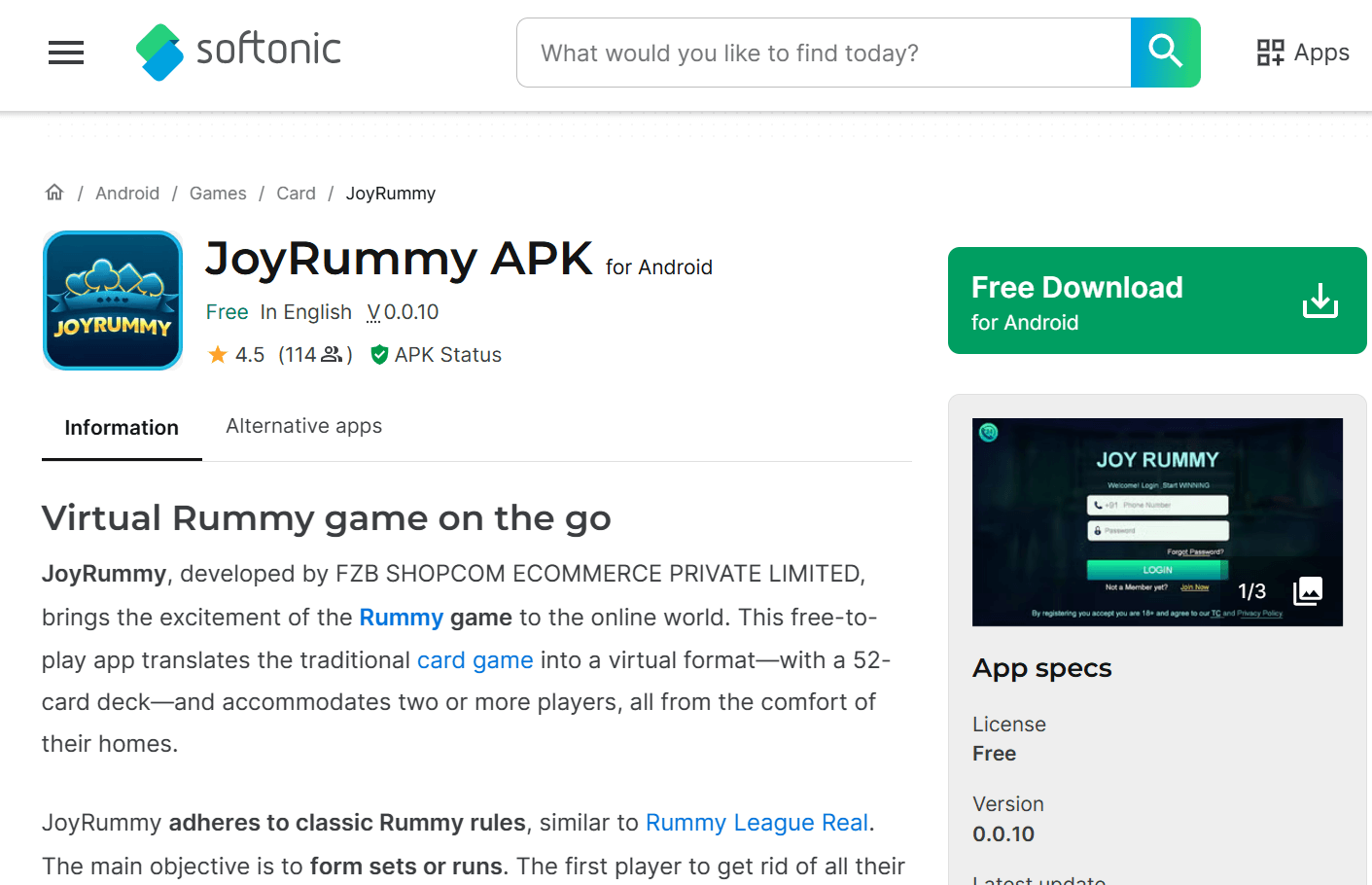Viewport: 1372px width, 885px height.
Task: Click the JoyRummy app icon
Action: coord(113,301)
